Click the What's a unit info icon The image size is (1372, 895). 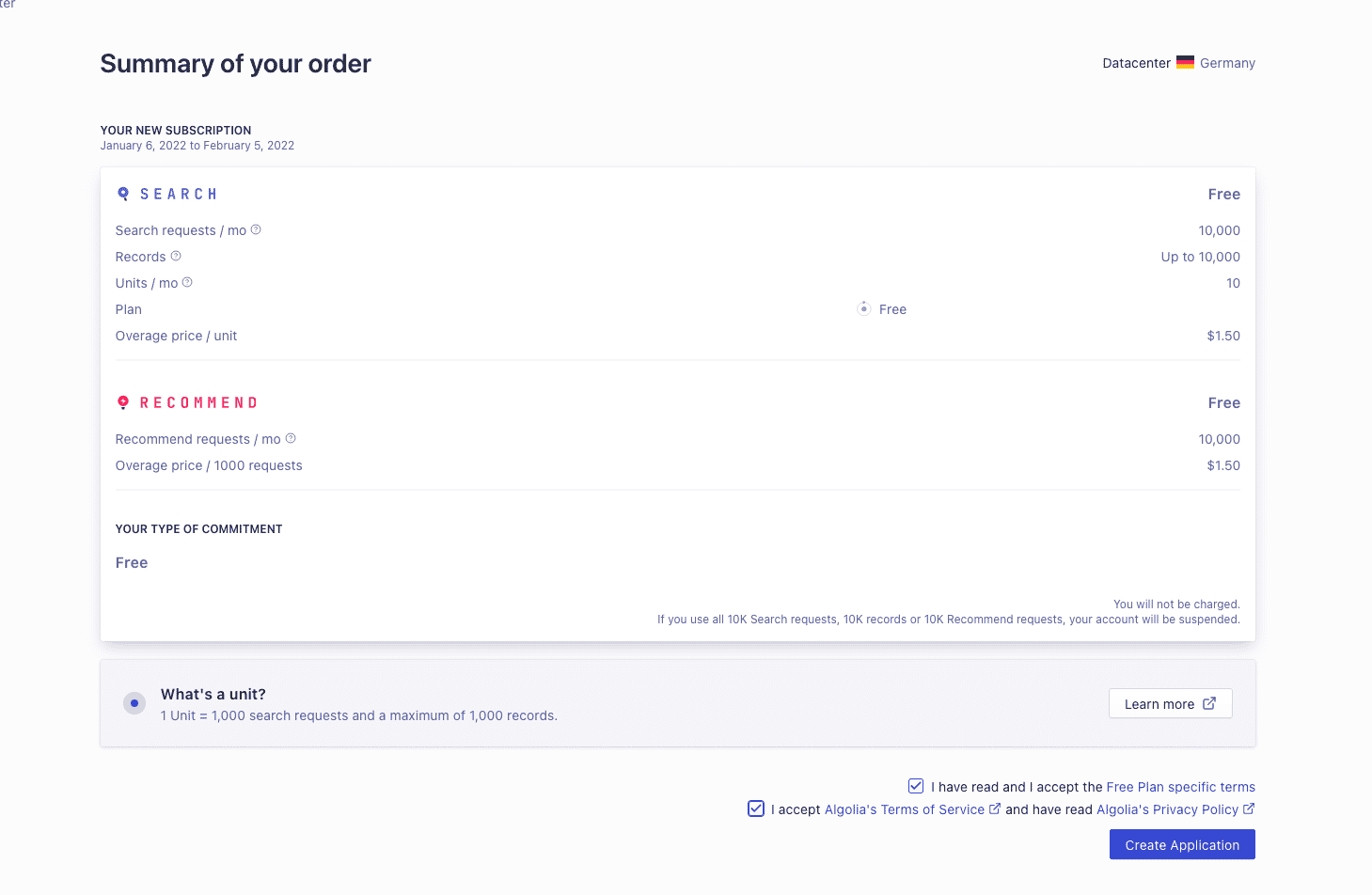(x=134, y=703)
